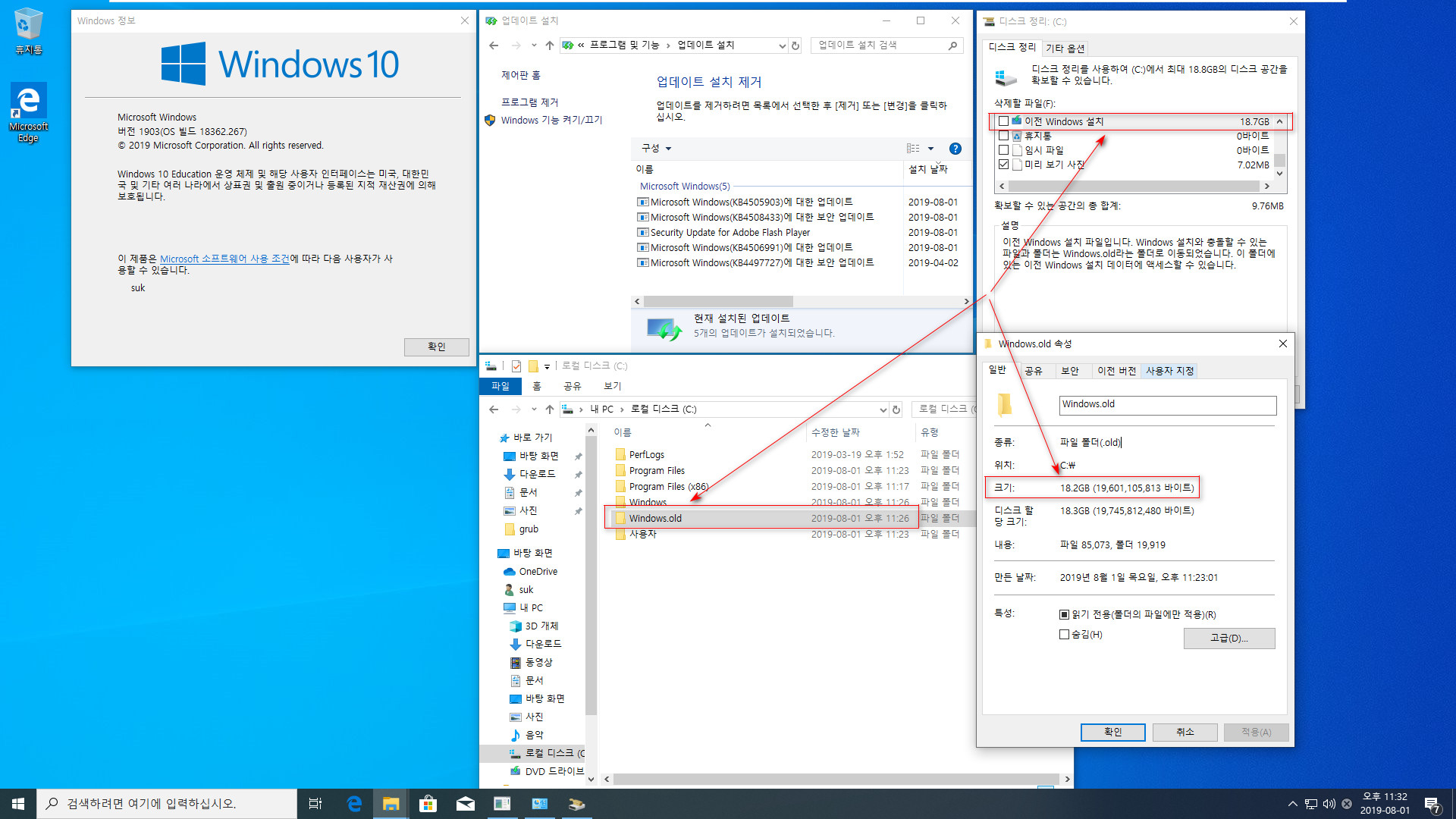The width and height of the screenshot is (1456, 819).
Task: Open Task View on the taskbar
Action: tap(315, 804)
